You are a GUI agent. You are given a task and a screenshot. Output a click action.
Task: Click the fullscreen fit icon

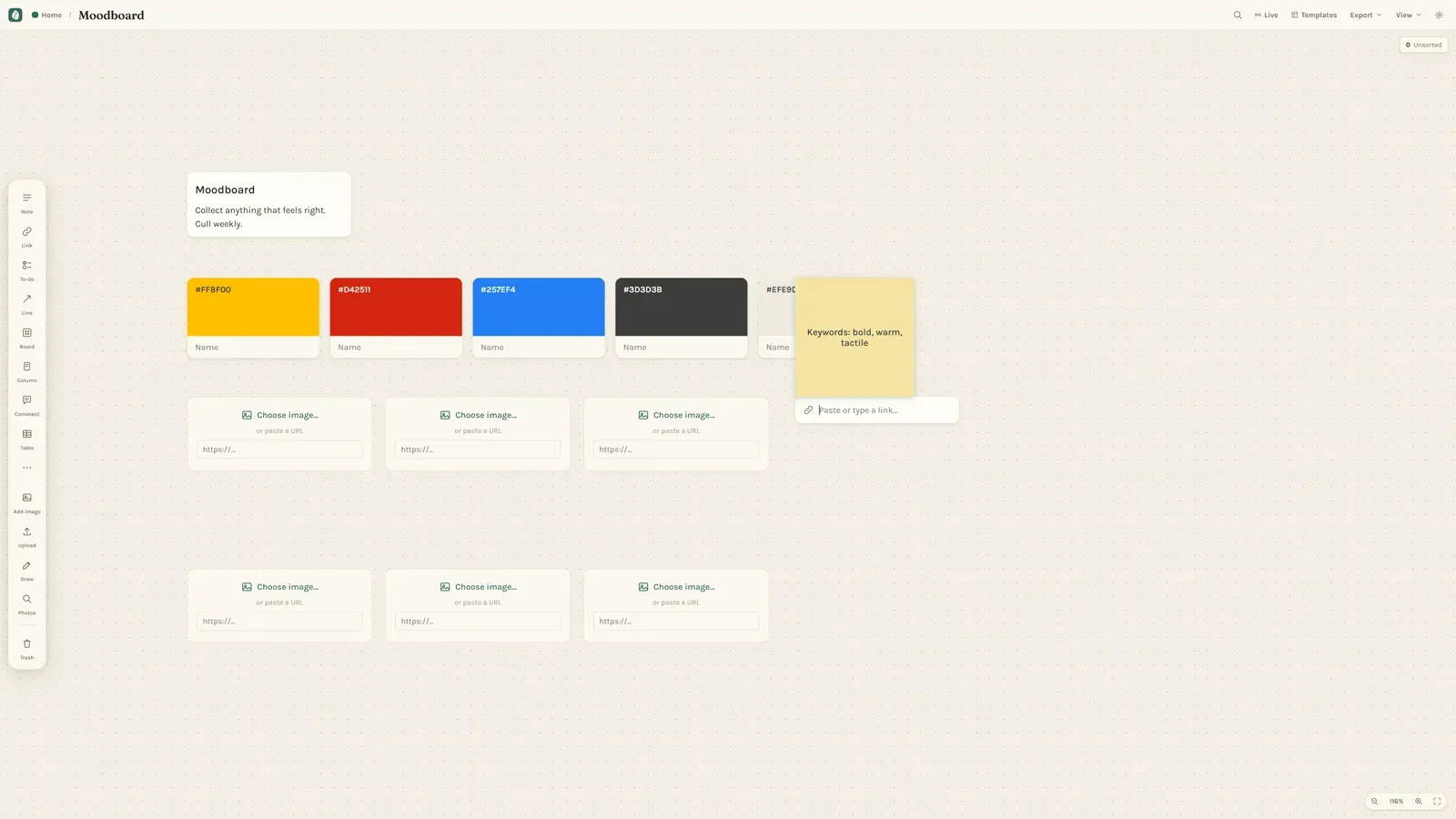(x=1437, y=802)
